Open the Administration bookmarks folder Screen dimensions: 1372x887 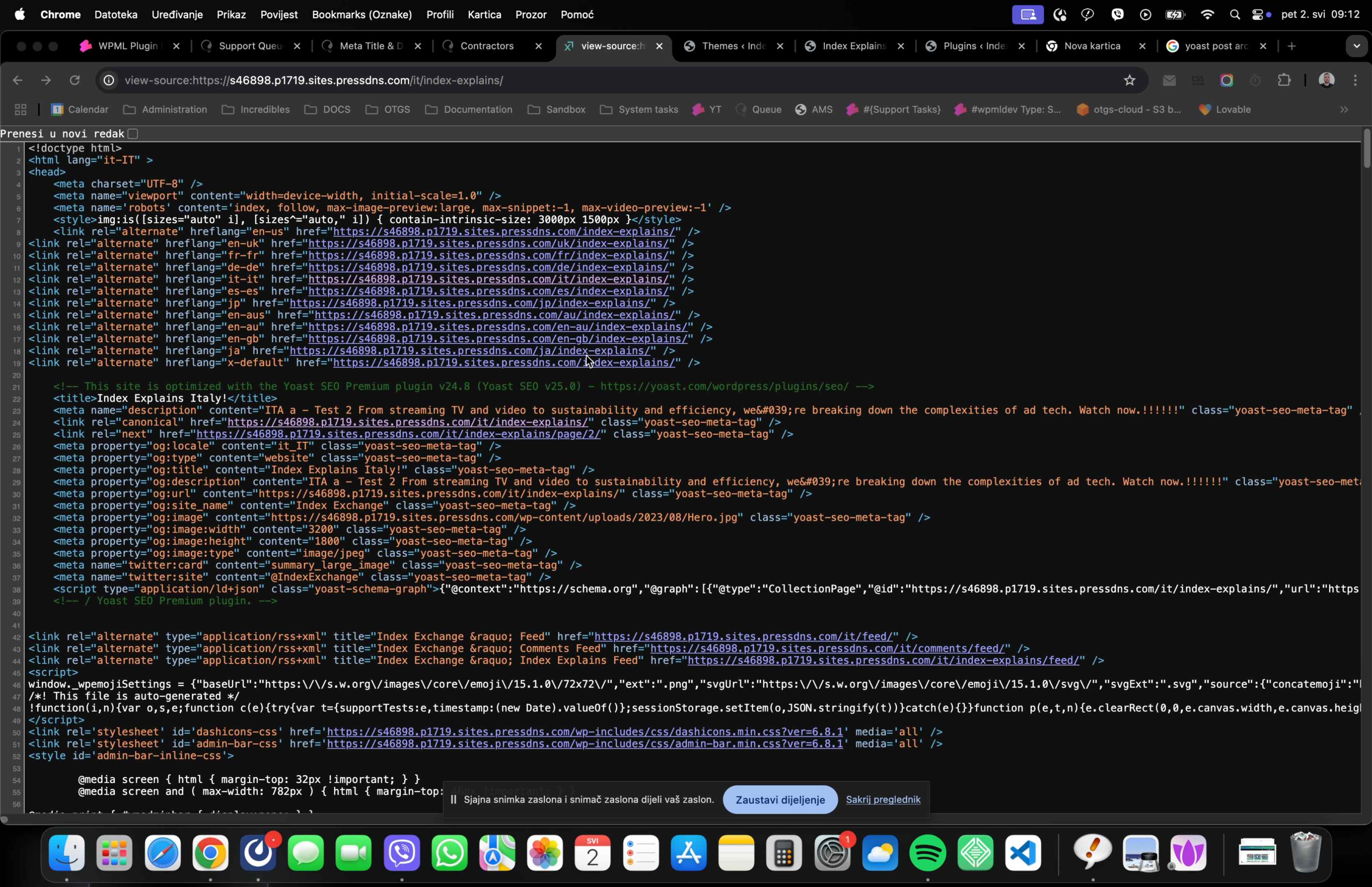(165, 109)
